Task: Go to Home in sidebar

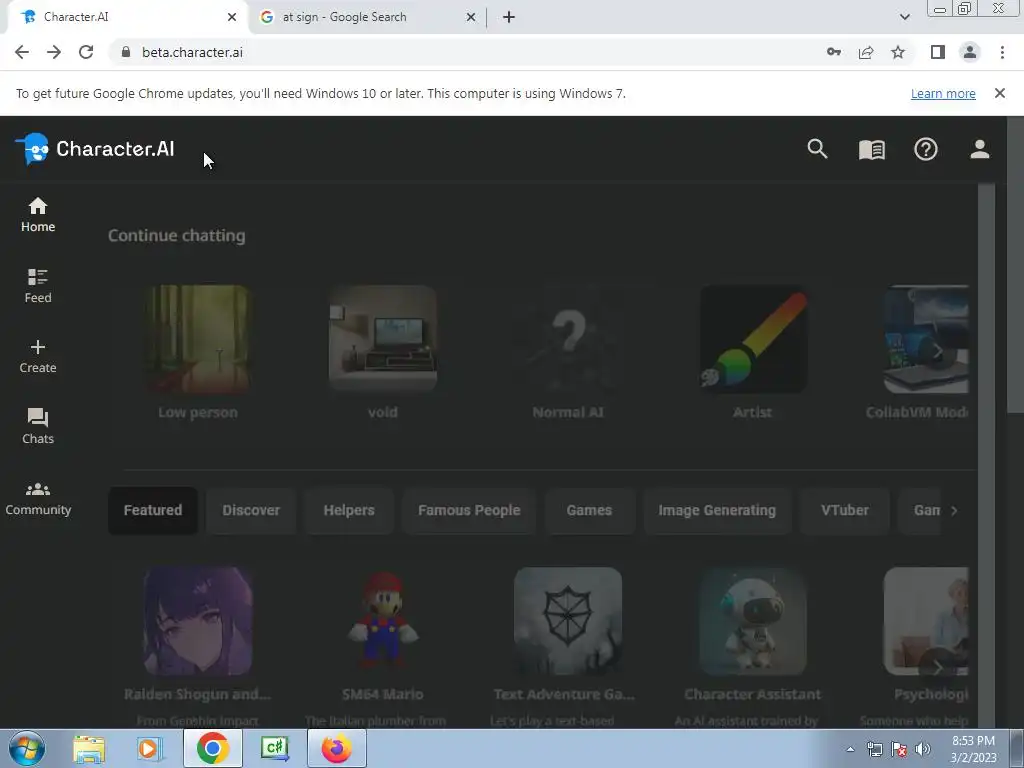Action: click(x=38, y=215)
